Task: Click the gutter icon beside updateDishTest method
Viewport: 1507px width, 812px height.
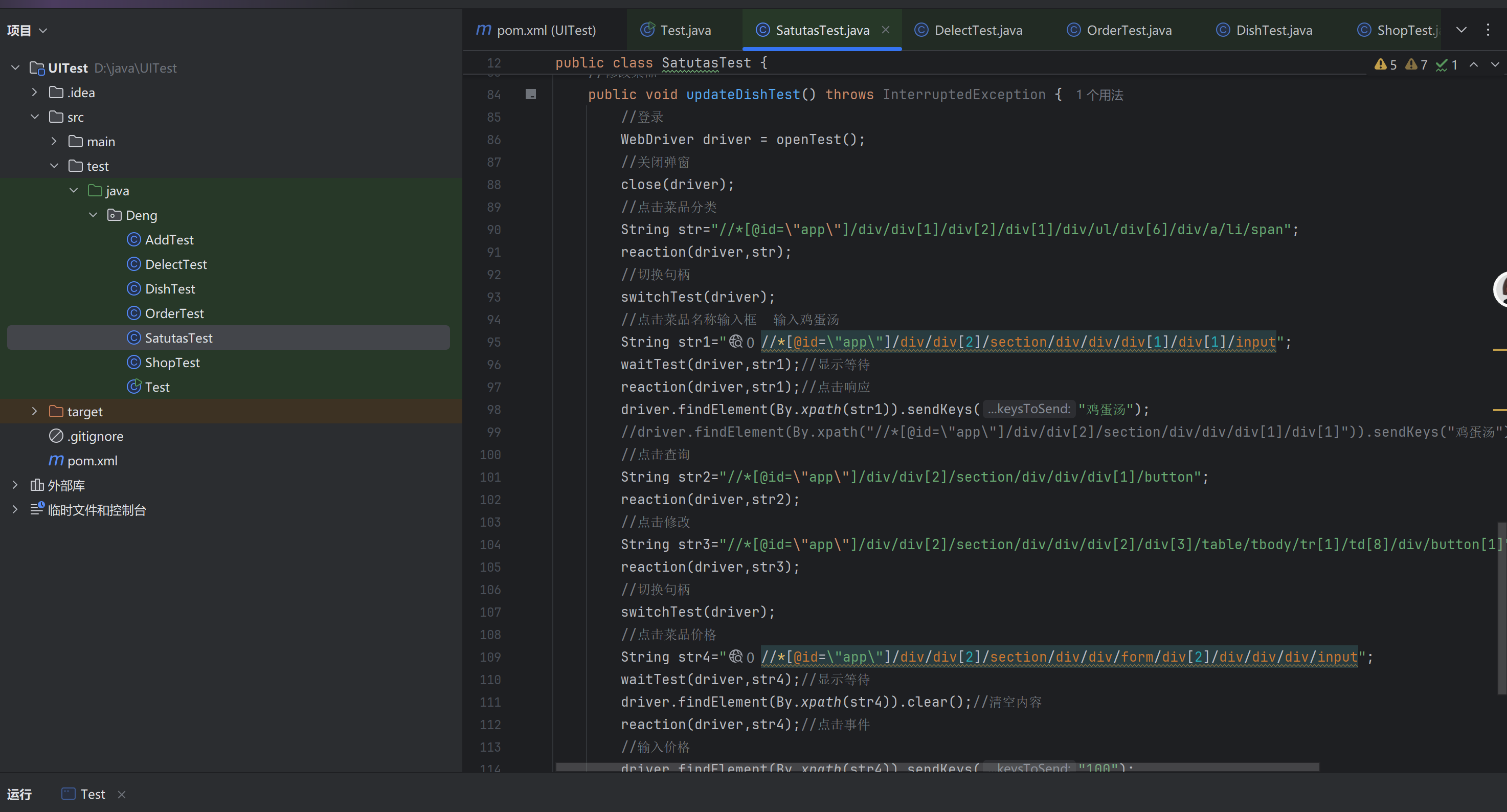Action: (x=531, y=94)
